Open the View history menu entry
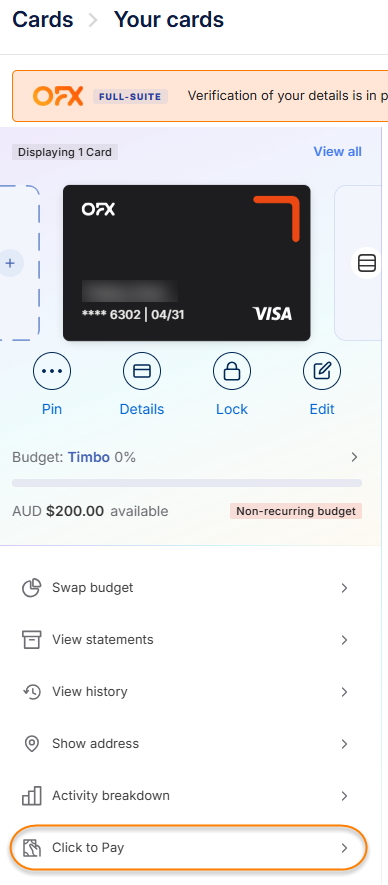388x885 pixels. [x=186, y=691]
